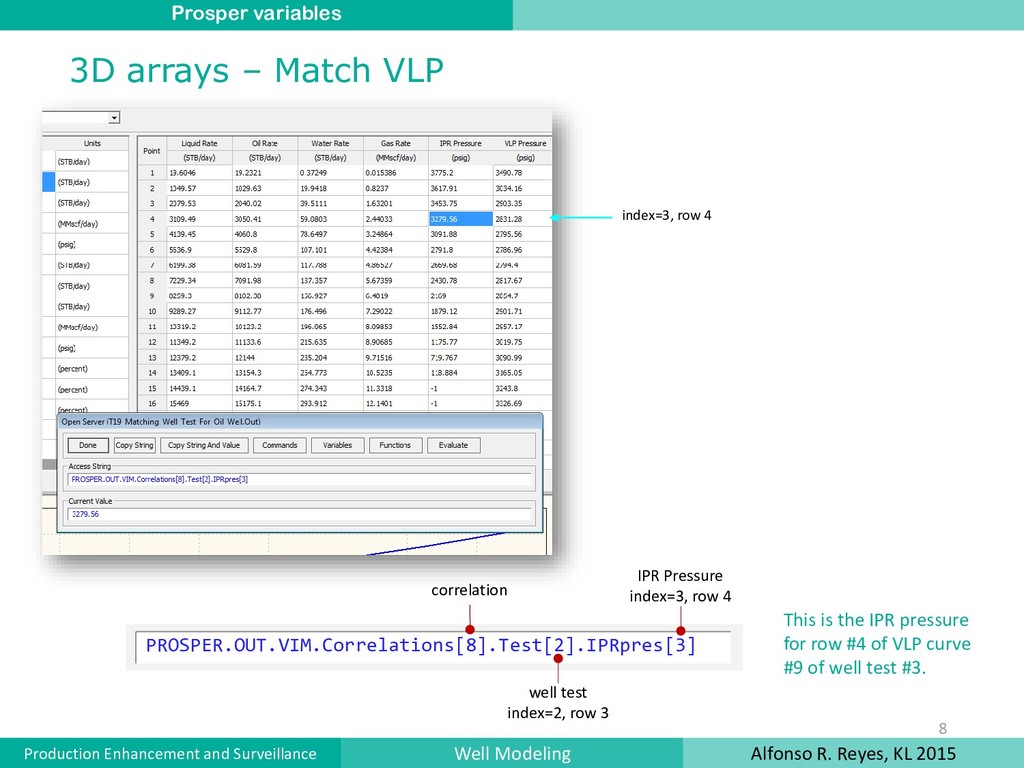
Task: Select highlighted IPR Pressure cell 3279.56
Action: click(460, 219)
